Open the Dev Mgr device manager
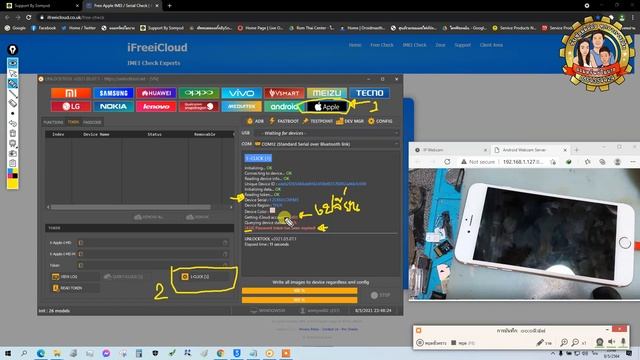Screen dimensions: 640x360 [350, 121]
